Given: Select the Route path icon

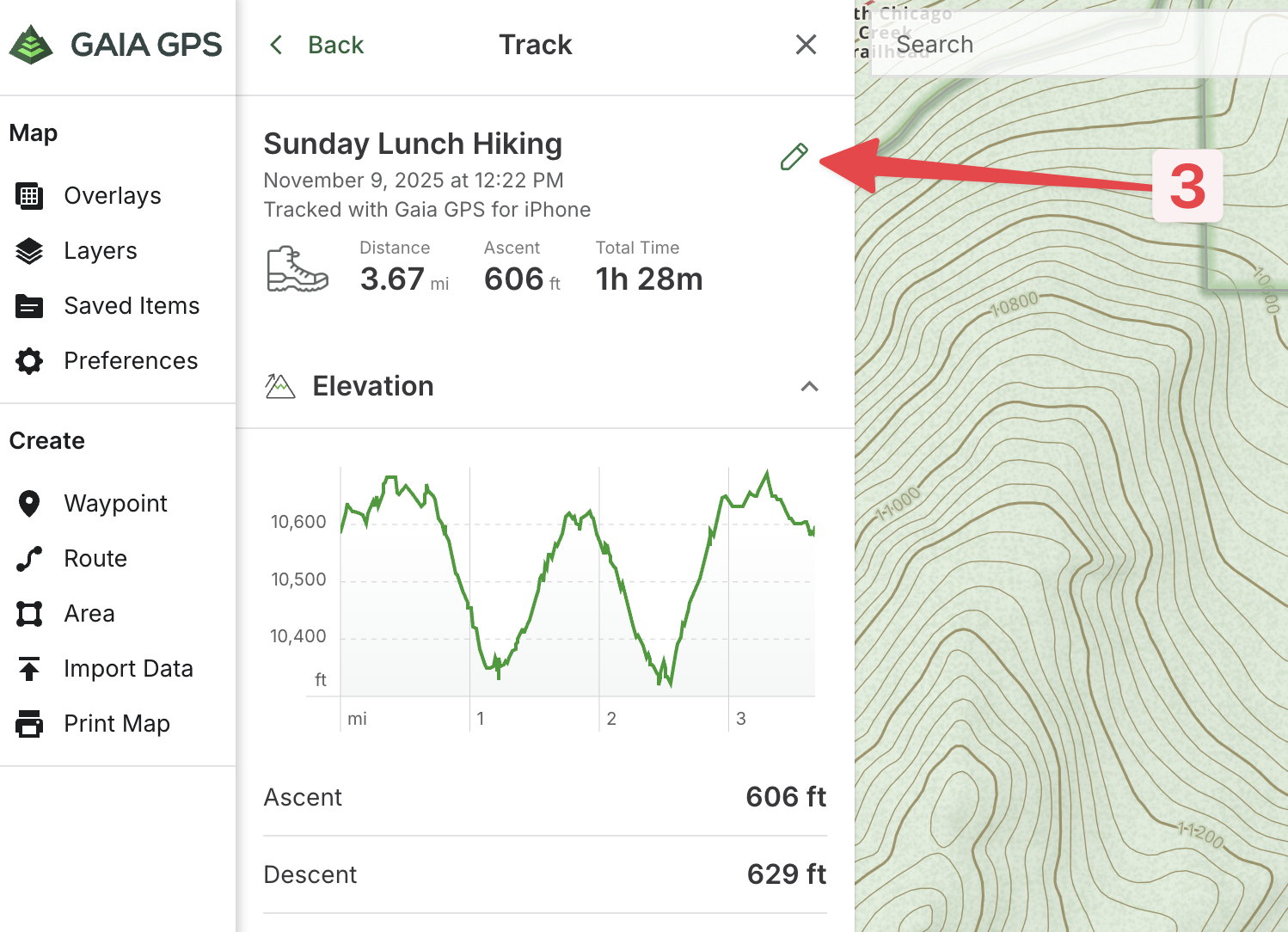Looking at the screenshot, I should click(29, 559).
